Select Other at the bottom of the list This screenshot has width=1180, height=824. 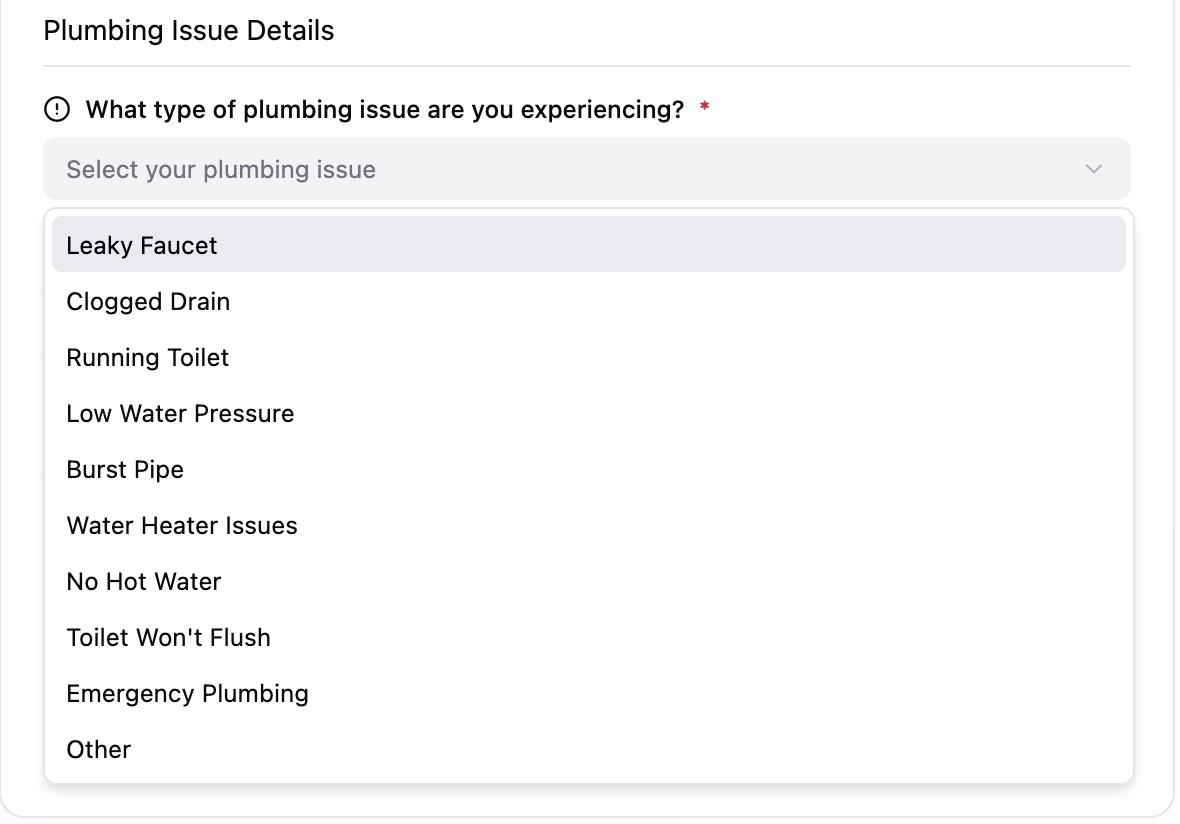98,749
